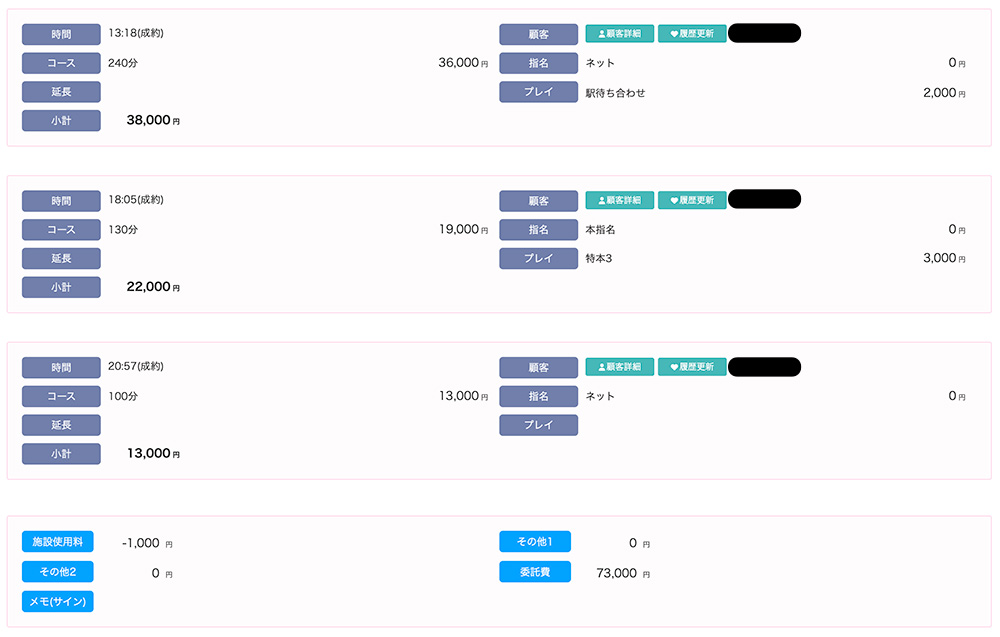Click the メモ(サイン) button
Image resolution: width=1000 pixels, height=637 pixels.
click(58, 601)
